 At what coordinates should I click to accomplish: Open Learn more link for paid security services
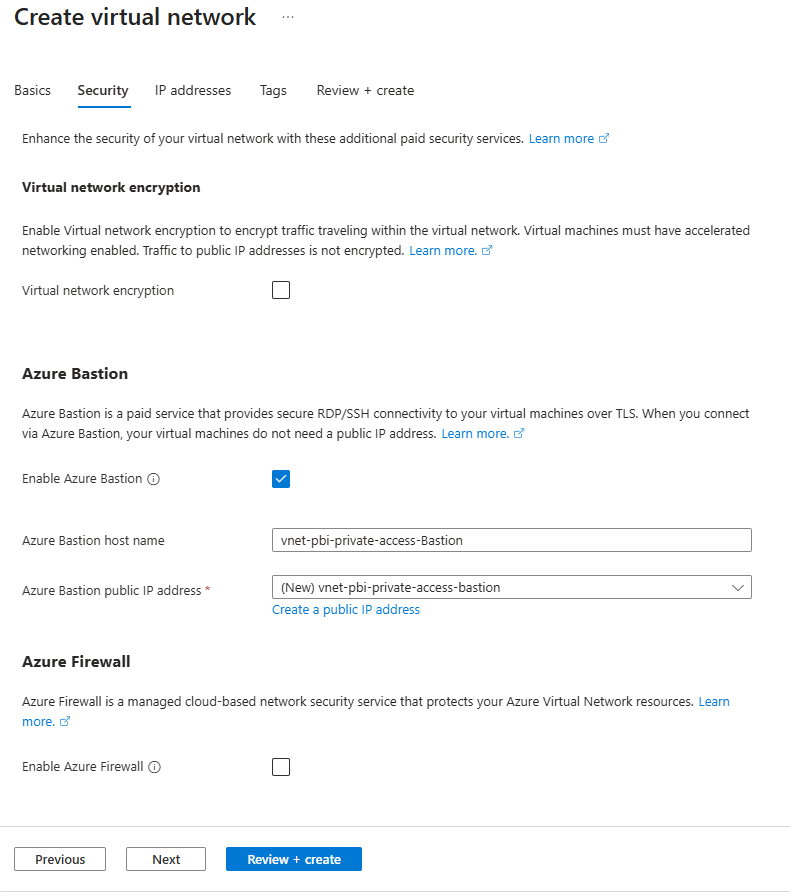561,139
